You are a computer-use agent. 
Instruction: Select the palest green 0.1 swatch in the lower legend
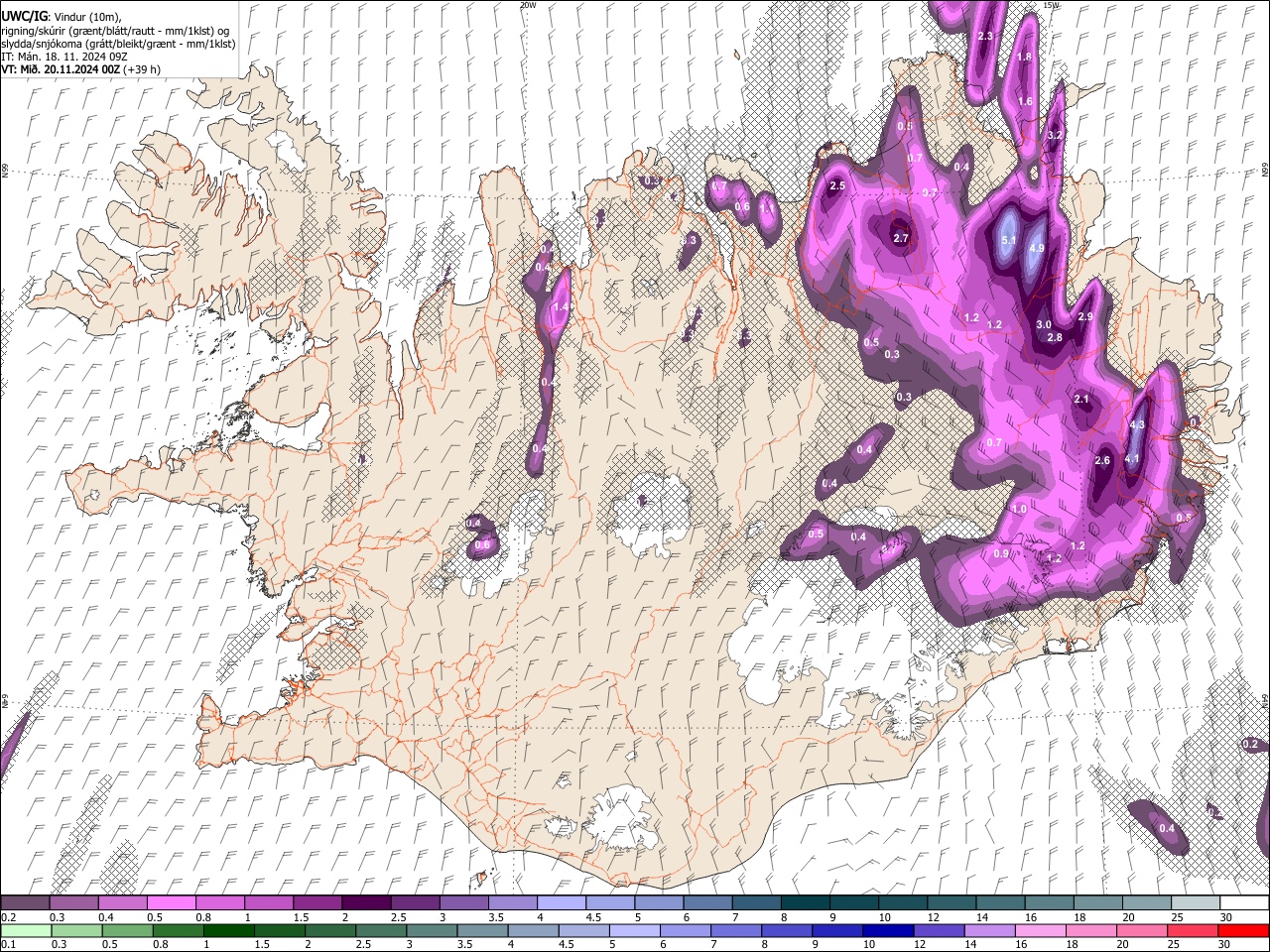(x=25, y=930)
